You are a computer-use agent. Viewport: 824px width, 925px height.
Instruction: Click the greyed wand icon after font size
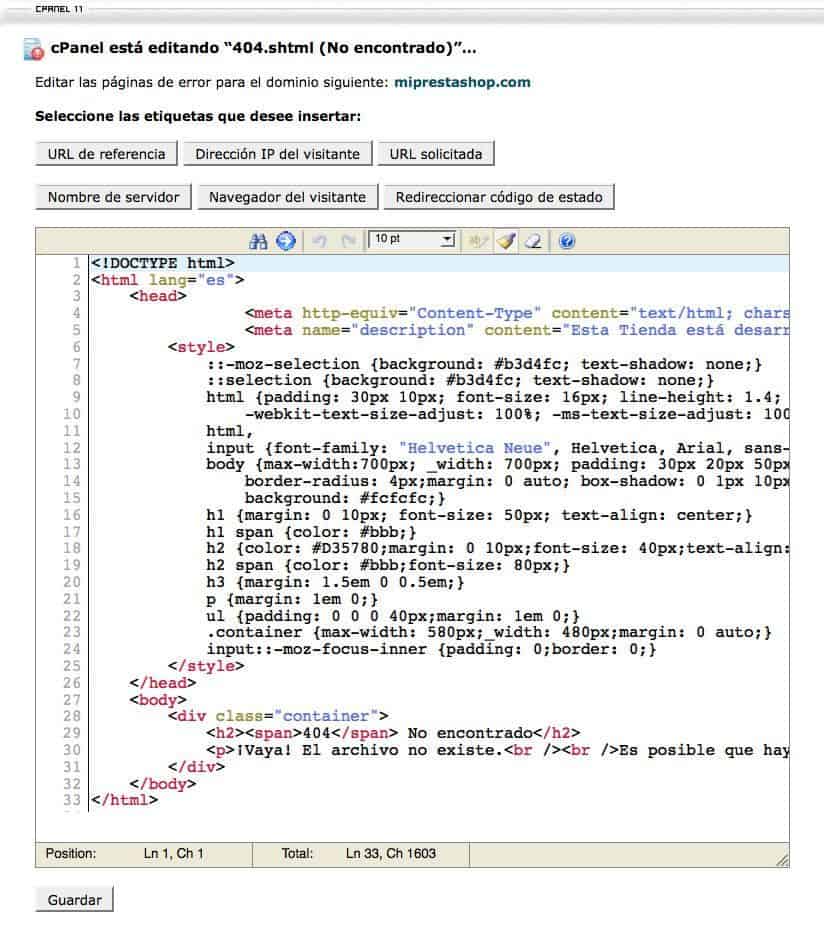point(477,241)
